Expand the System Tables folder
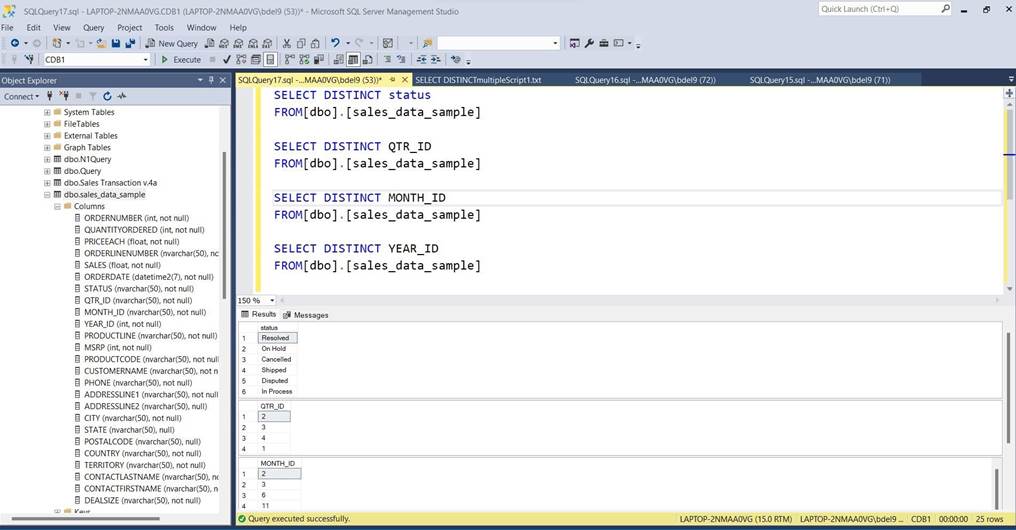The width and height of the screenshot is (1016, 530). [47, 112]
